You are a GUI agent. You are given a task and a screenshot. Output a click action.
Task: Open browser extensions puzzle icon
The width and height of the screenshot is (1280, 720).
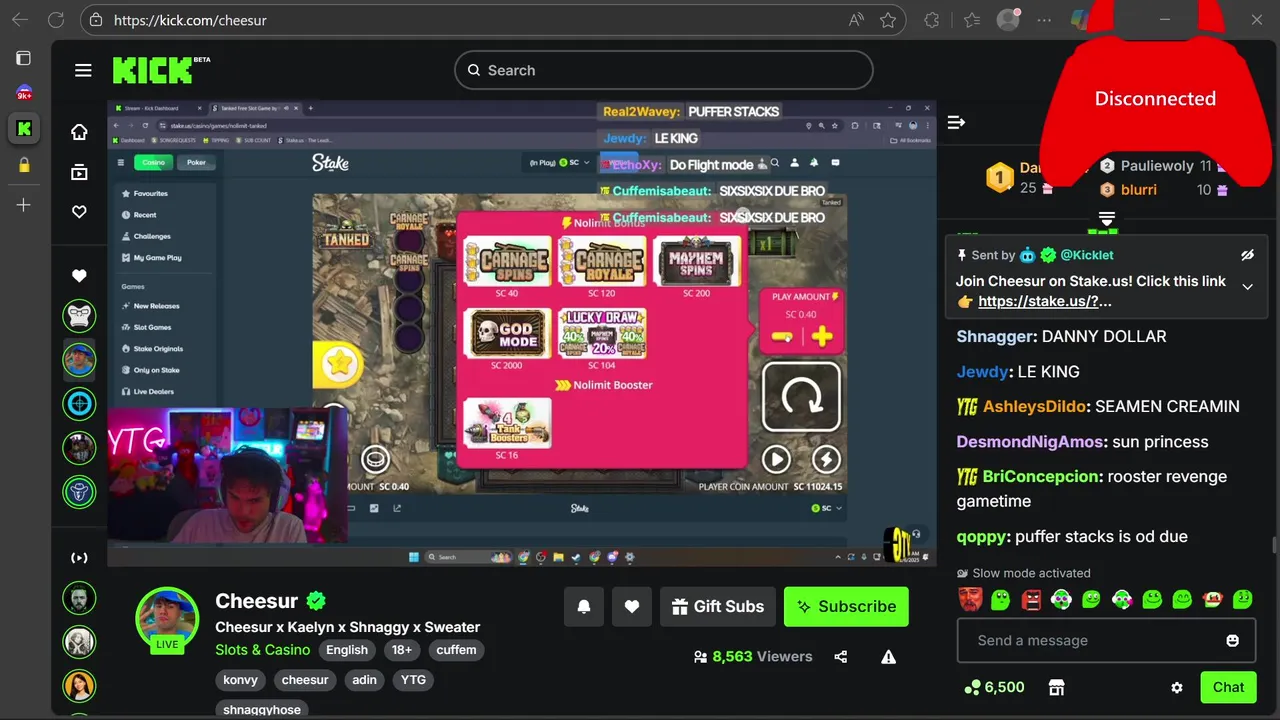[932, 20]
